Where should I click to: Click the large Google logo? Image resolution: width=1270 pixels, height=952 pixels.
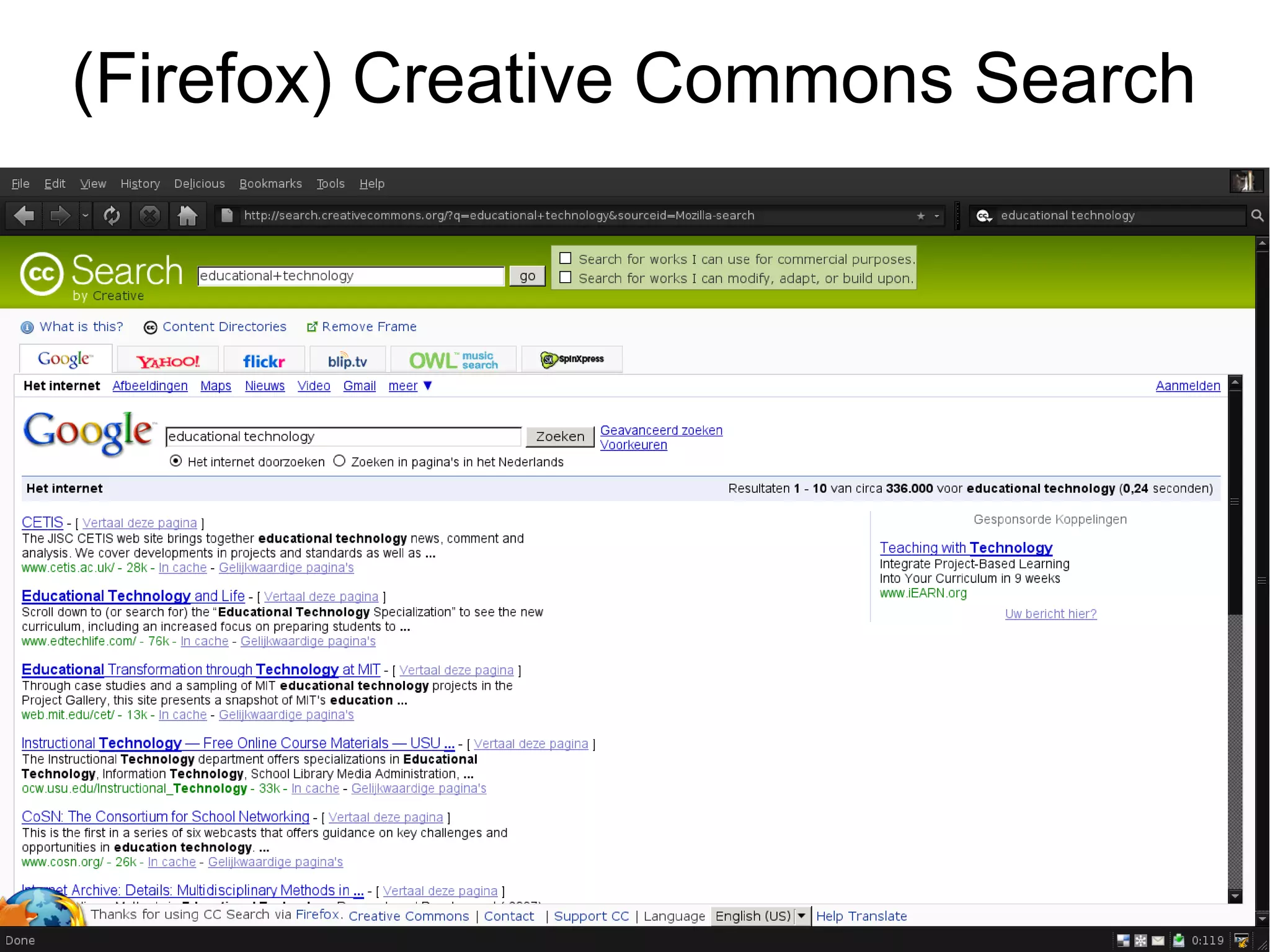(89, 434)
